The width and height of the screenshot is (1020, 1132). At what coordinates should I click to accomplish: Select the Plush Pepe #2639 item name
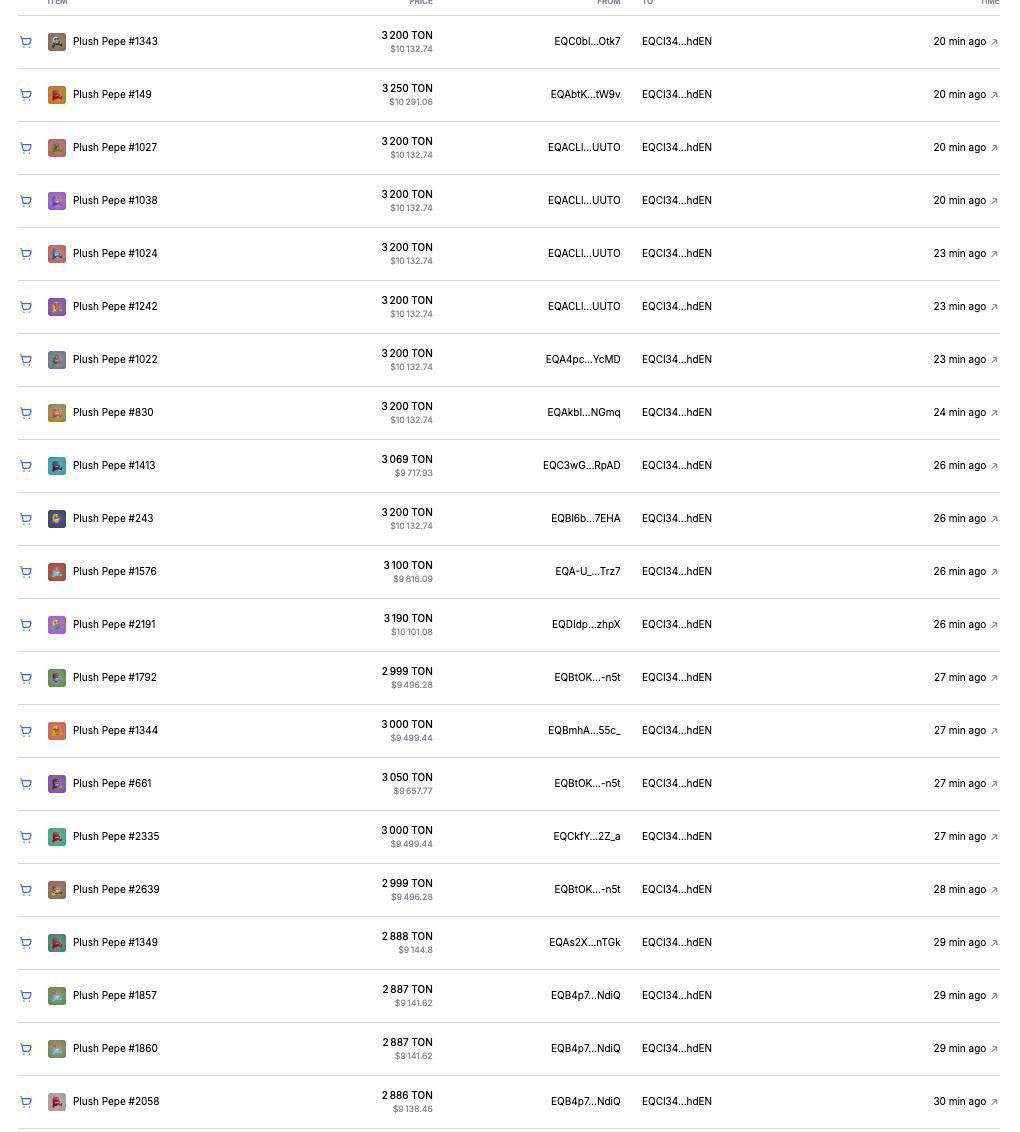point(115,889)
